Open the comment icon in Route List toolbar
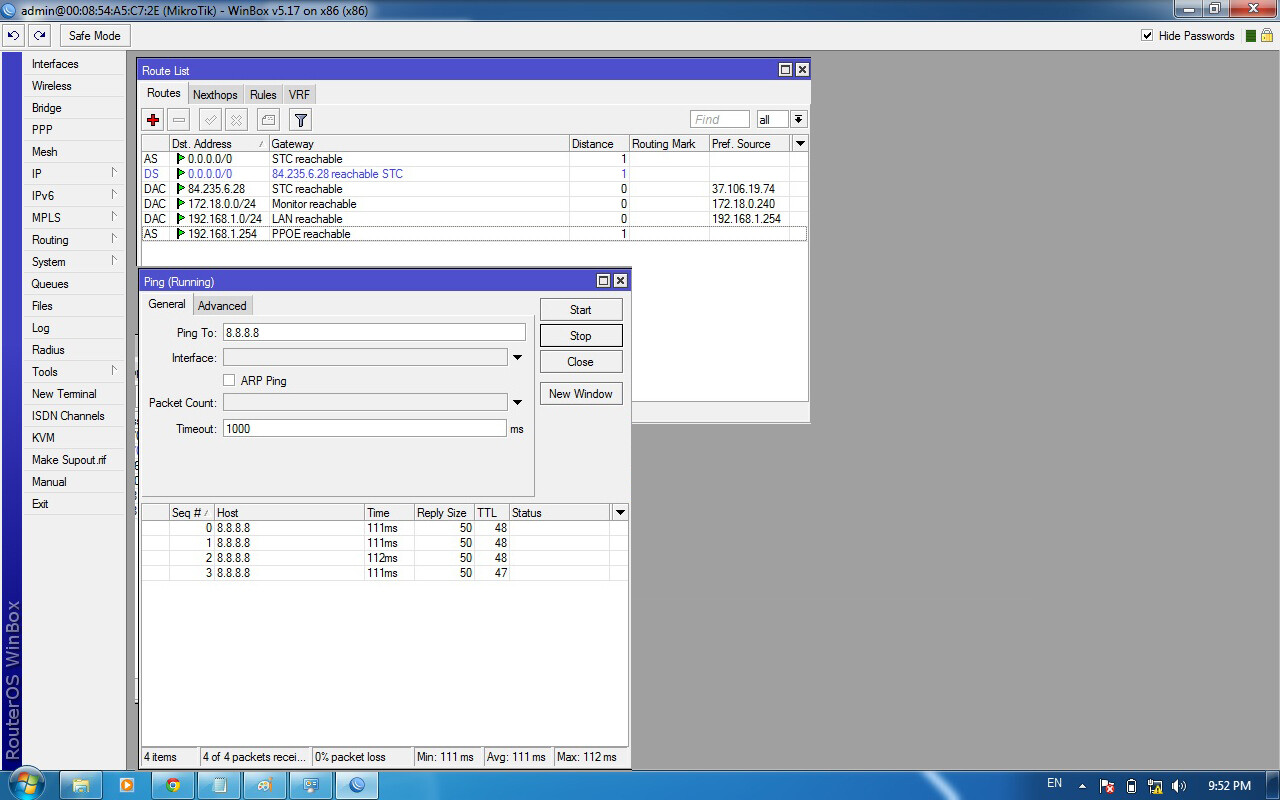The height and width of the screenshot is (800, 1280). click(x=268, y=120)
